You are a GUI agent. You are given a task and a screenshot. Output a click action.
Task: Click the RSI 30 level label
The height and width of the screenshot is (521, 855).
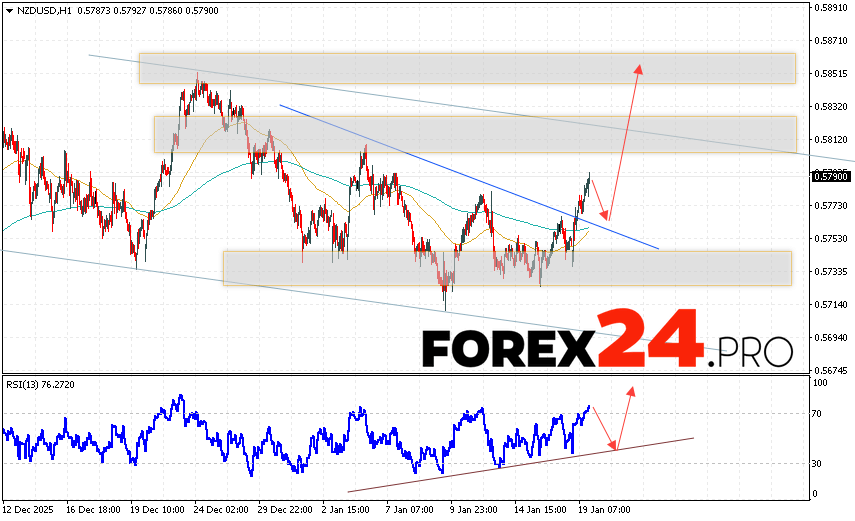tap(818, 463)
